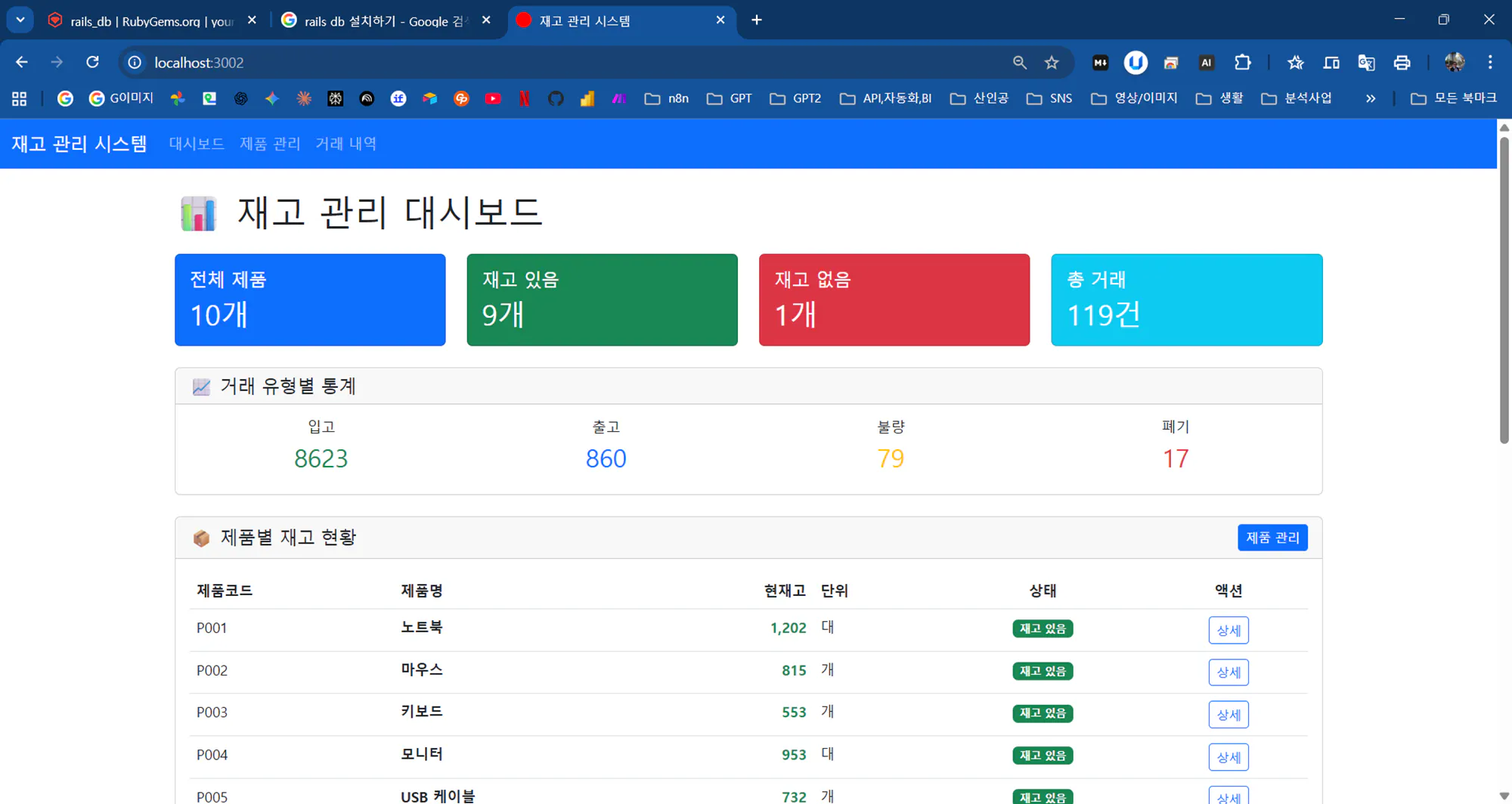Switch to the rails db 설치하기 tab
This screenshot has width=1512, height=804.
tap(378, 20)
